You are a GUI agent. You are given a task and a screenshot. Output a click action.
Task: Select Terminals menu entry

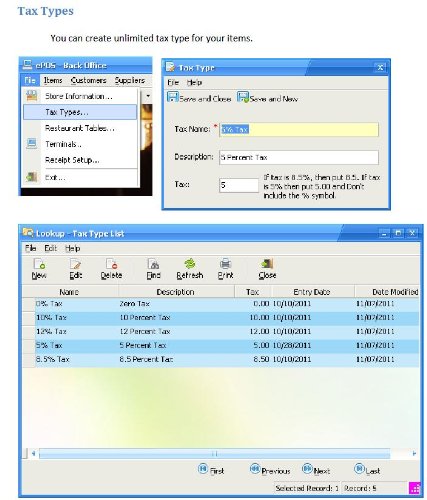(x=80, y=144)
